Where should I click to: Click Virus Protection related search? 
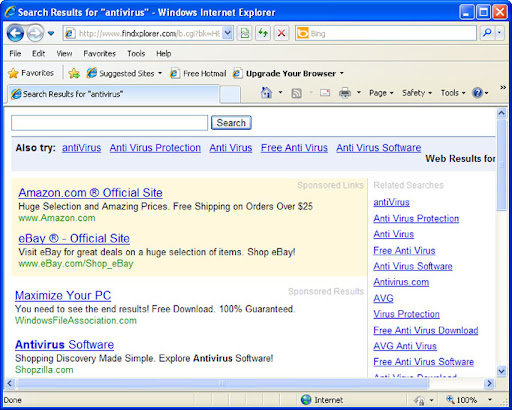tap(406, 314)
